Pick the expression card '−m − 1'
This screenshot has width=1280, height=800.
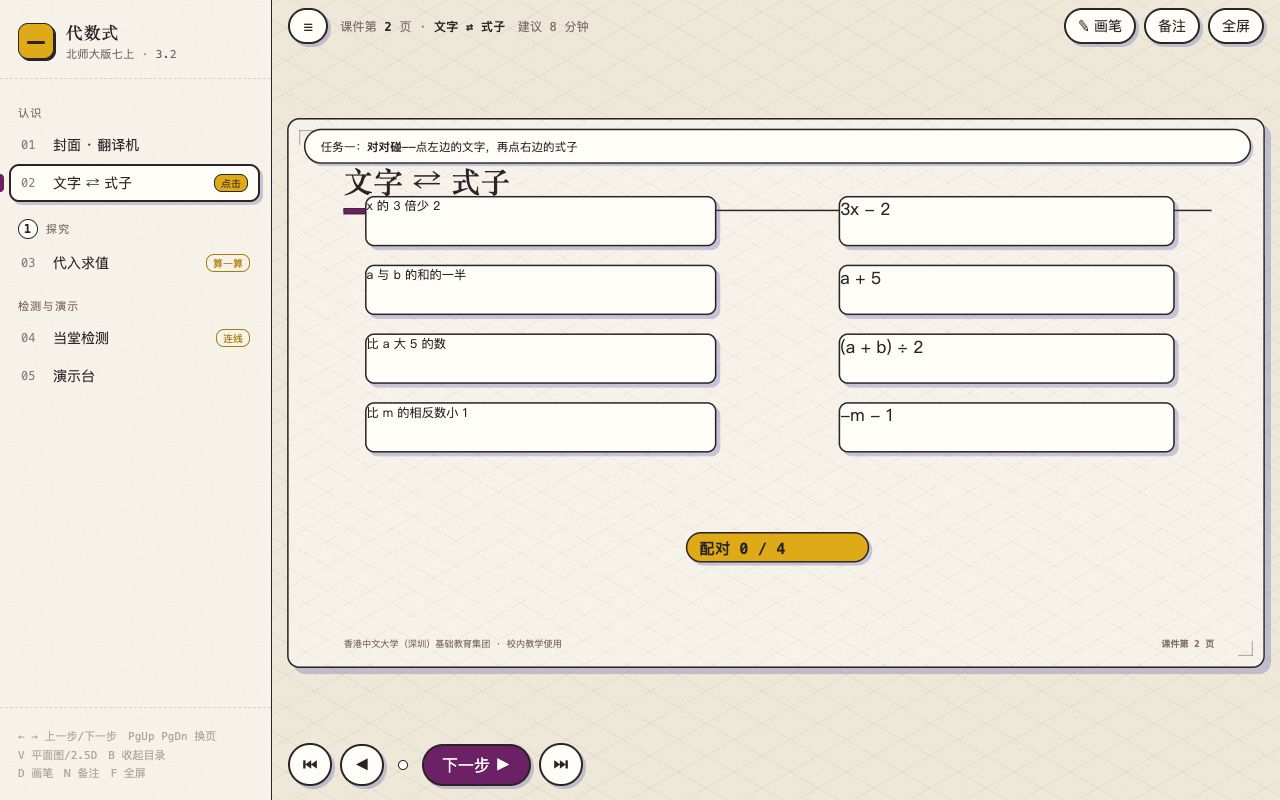pos(1006,428)
